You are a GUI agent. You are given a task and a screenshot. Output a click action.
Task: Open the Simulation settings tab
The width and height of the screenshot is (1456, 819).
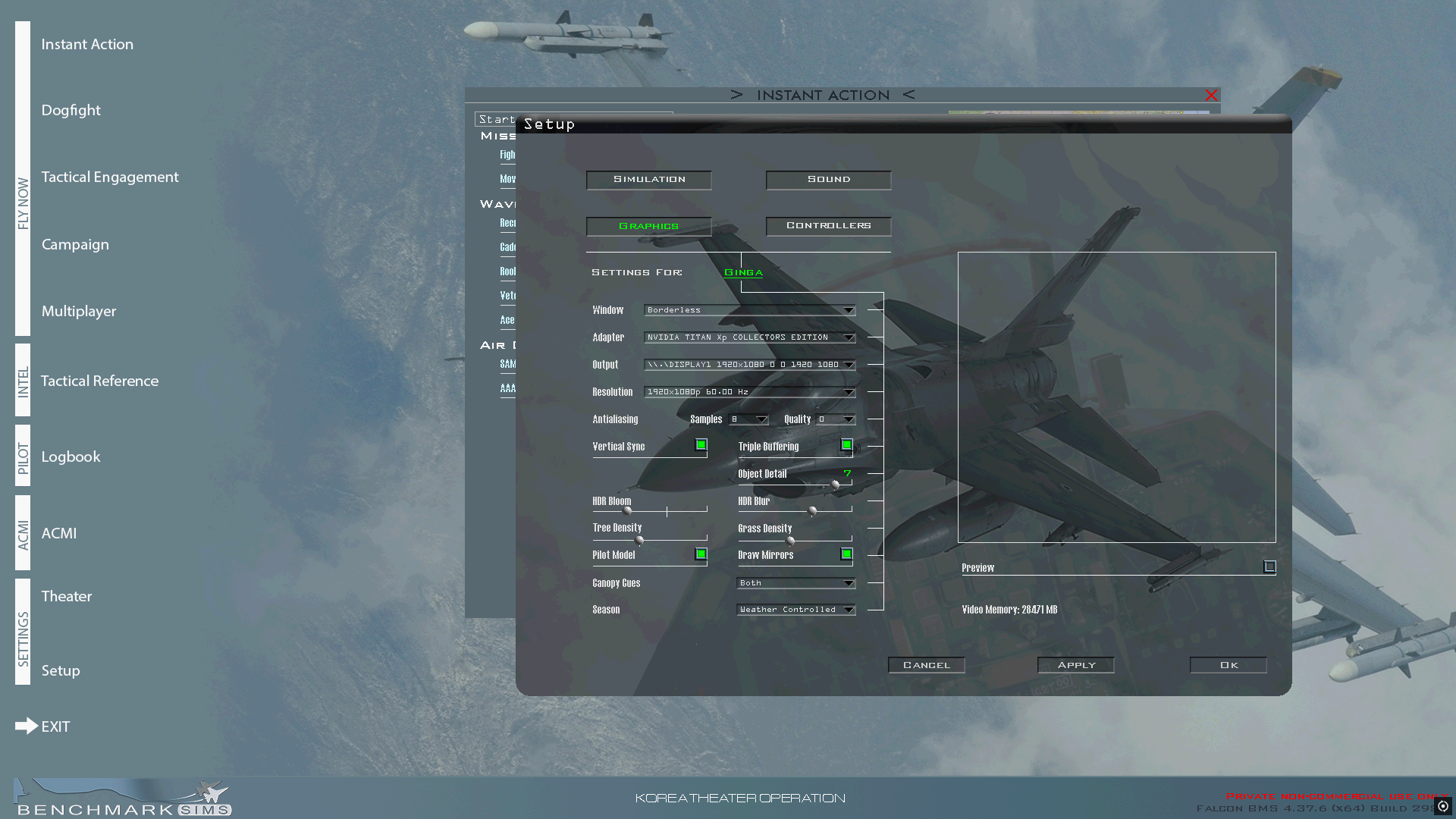pyautogui.click(x=648, y=180)
